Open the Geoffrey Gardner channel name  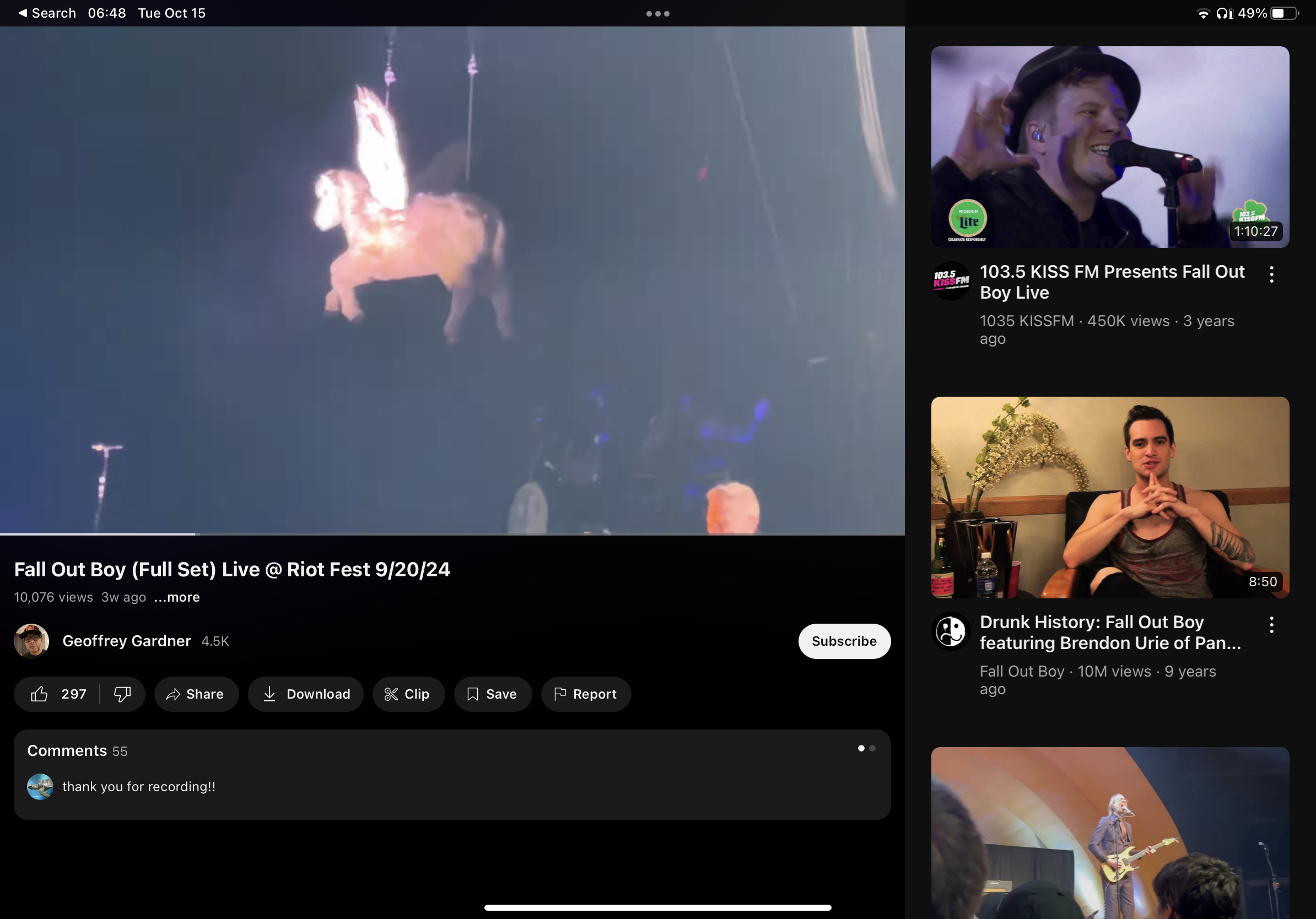pyautogui.click(x=127, y=641)
